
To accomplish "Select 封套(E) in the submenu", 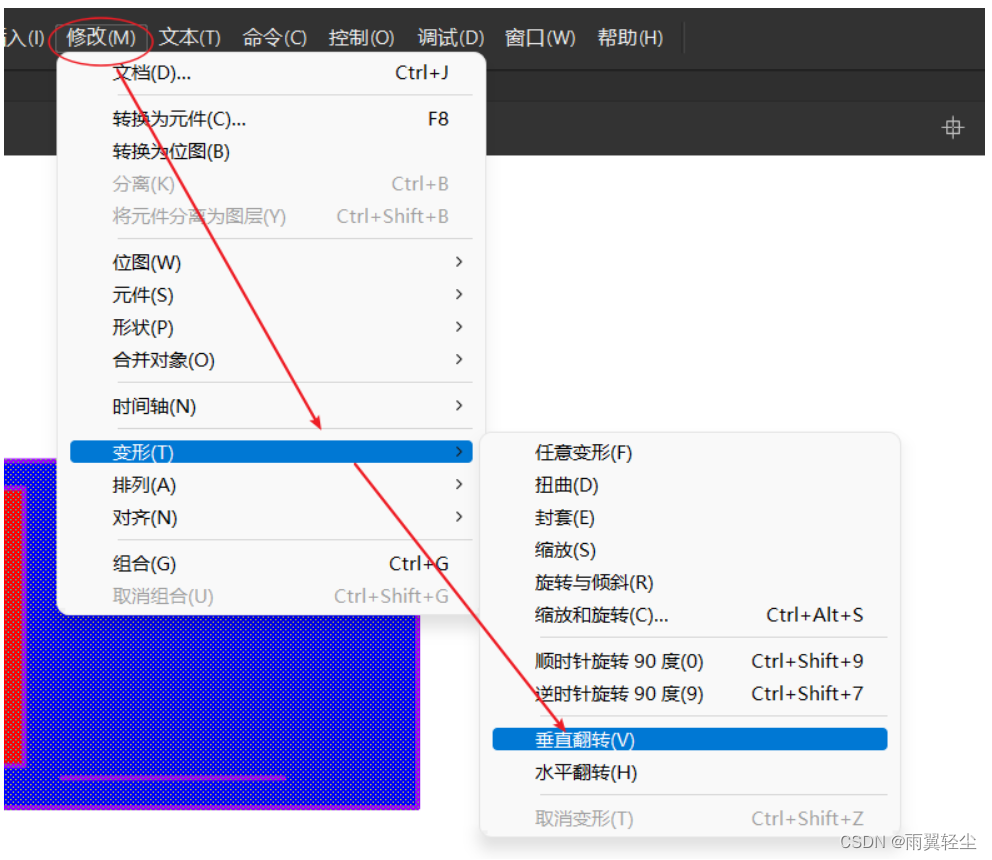I will pos(690,518).
